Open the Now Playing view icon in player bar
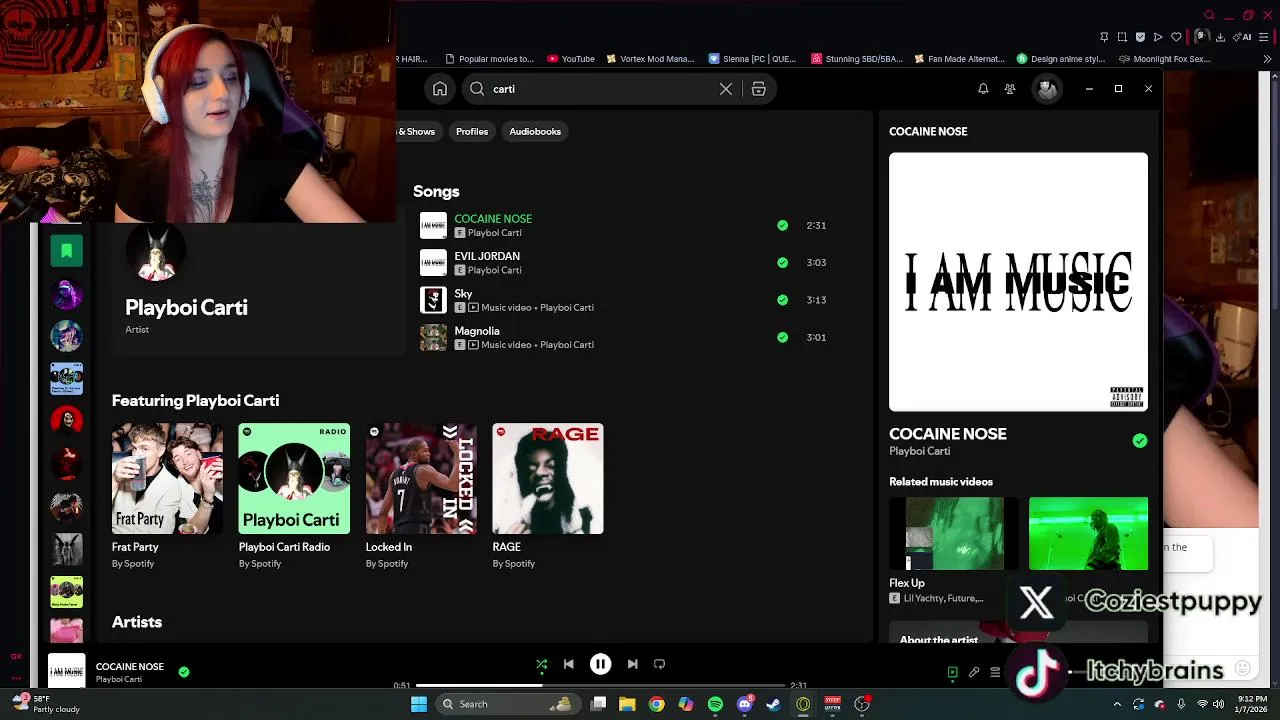 (952, 672)
